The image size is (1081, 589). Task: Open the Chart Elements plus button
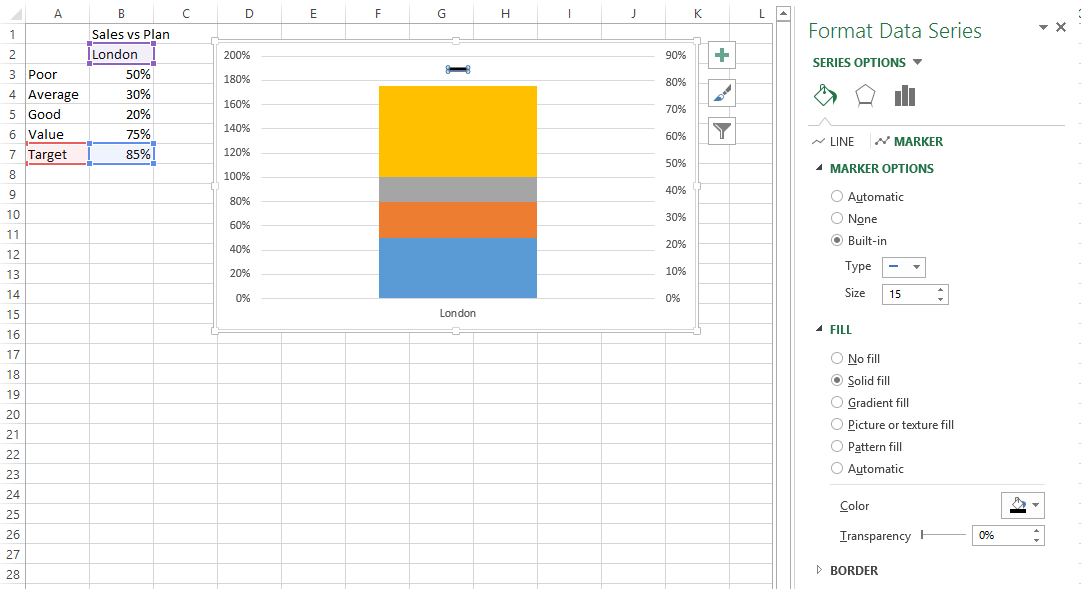click(x=722, y=55)
